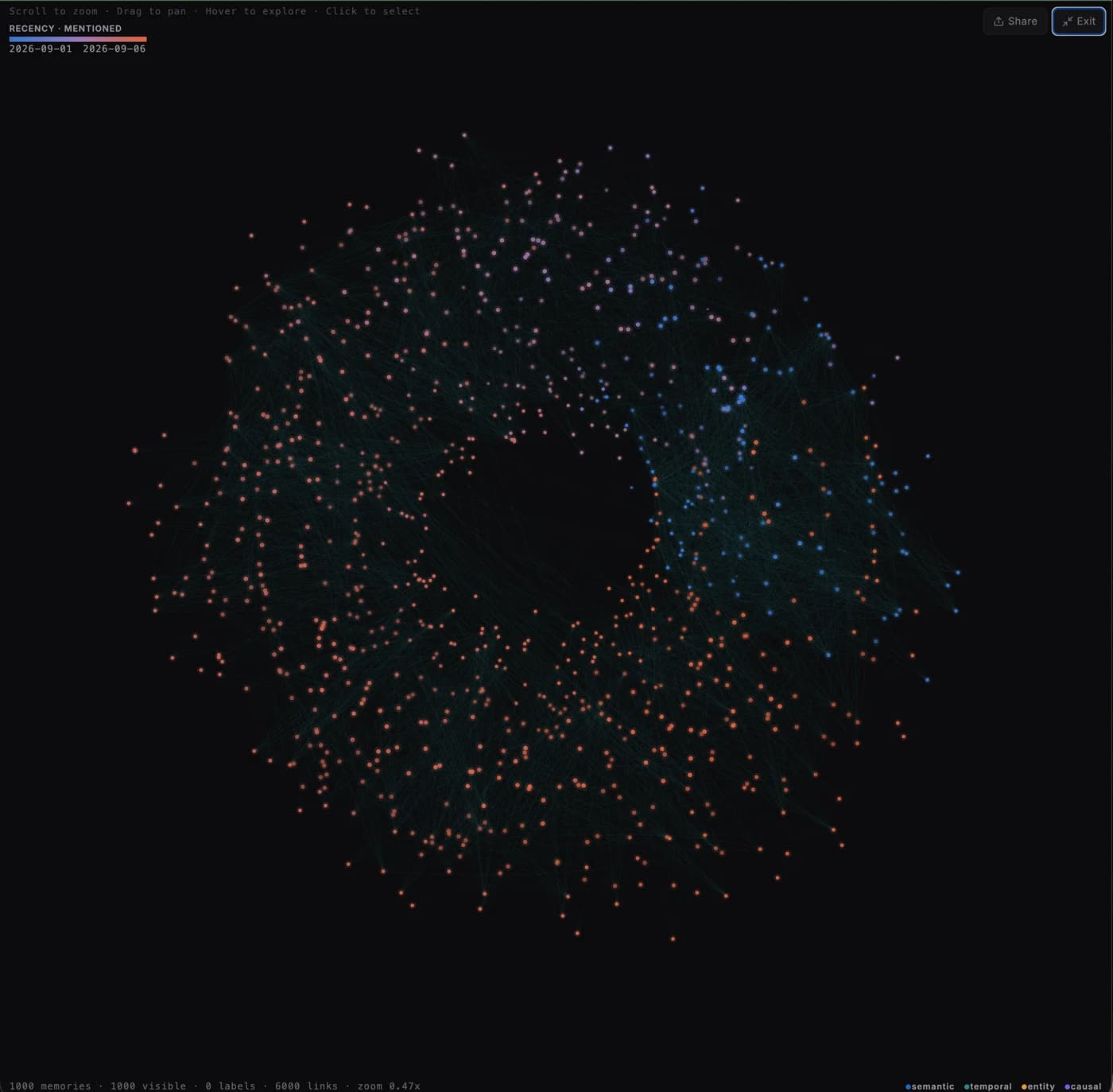Image resolution: width=1113 pixels, height=1092 pixels.
Task: Click the entity link legend entry
Action: 1038,1086
